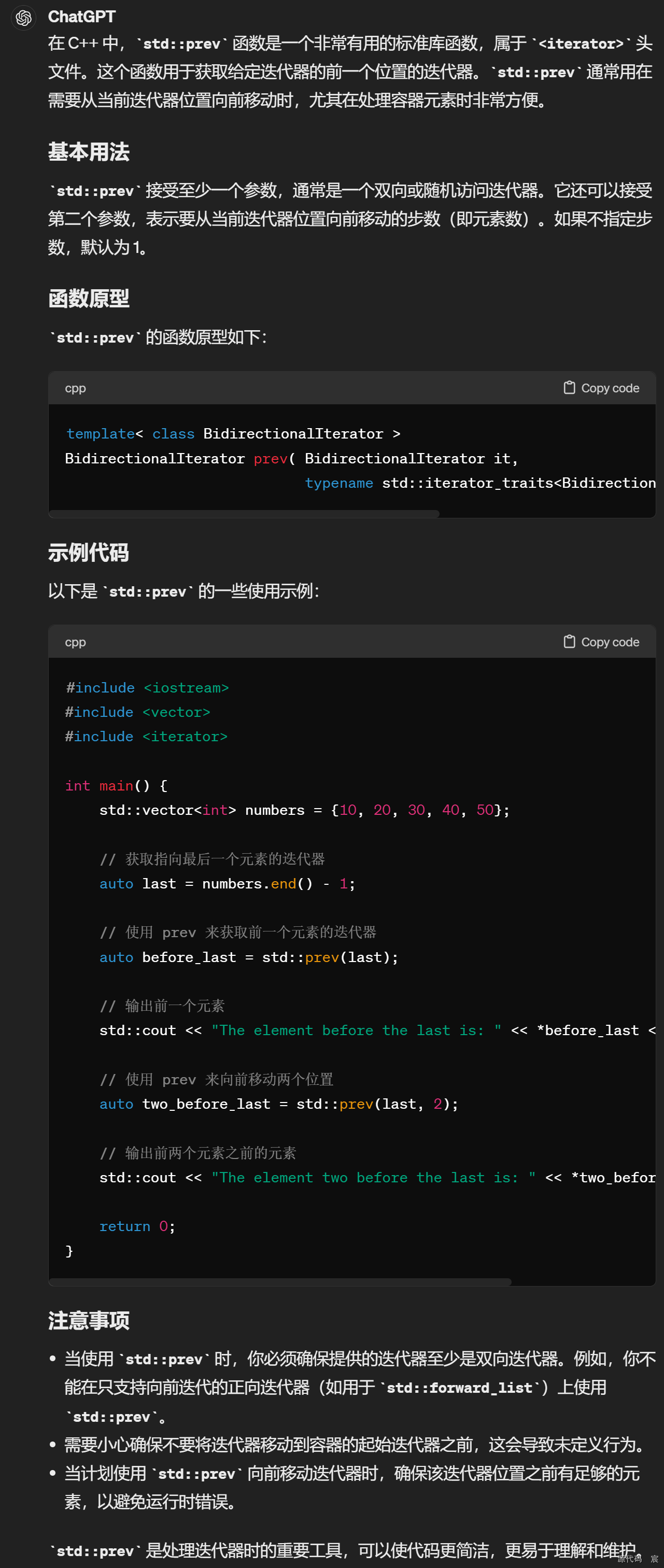Click the int main() { line
Viewport: 664px width, 1568px height.
tap(116, 786)
